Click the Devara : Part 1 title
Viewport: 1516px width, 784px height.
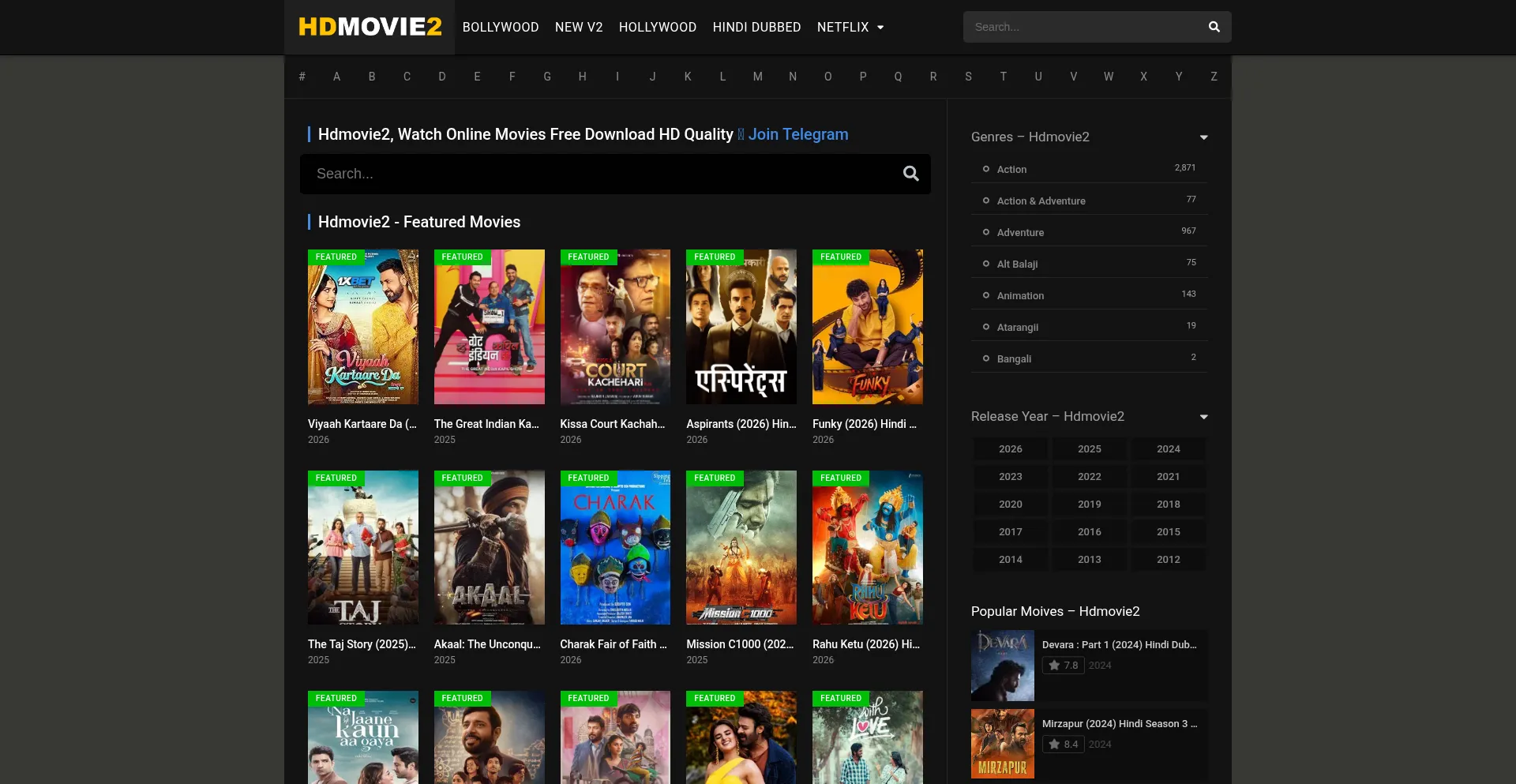pyautogui.click(x=1120, y=645)
